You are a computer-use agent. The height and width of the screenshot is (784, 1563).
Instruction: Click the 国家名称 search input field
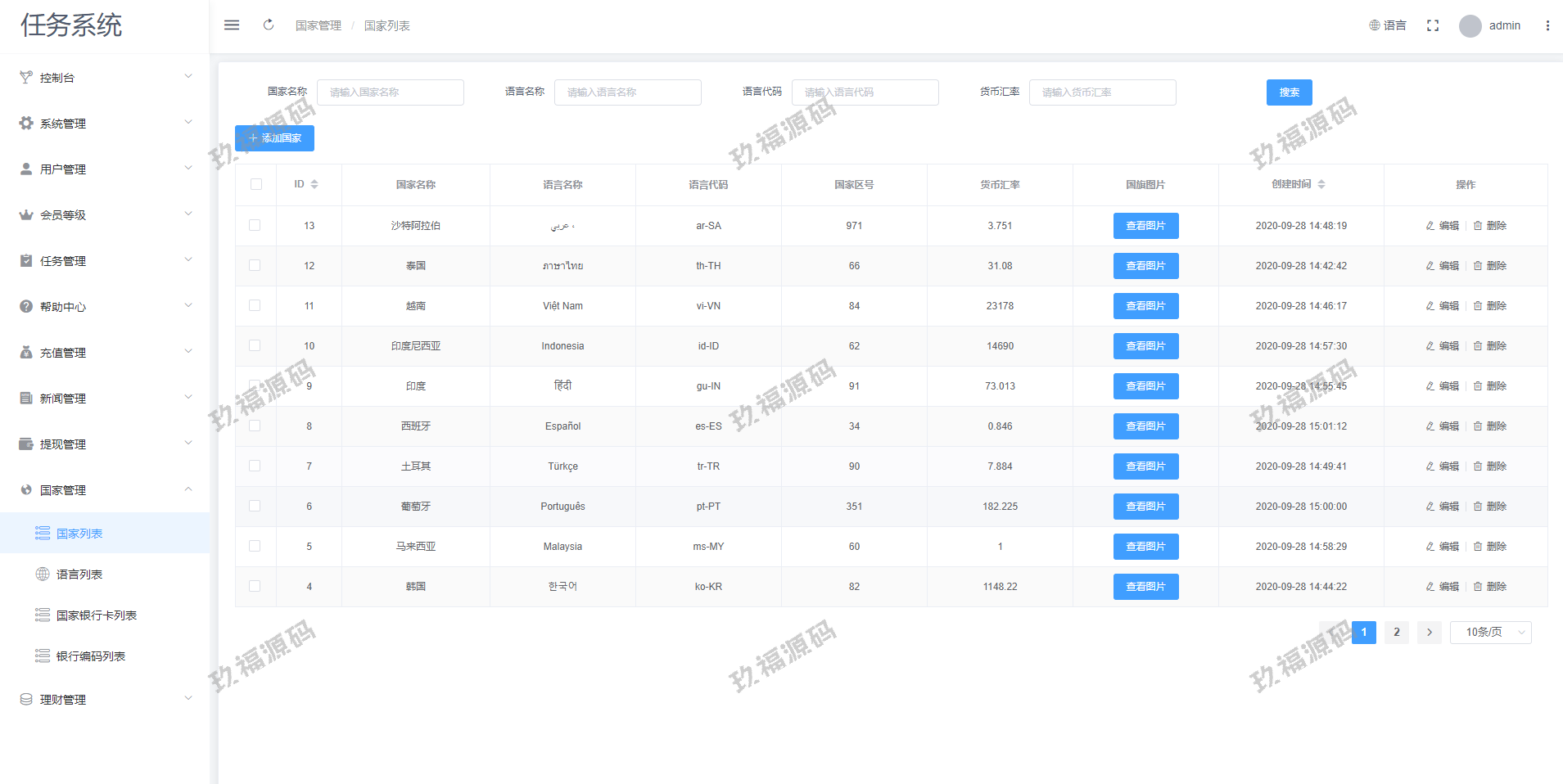tap(391, 92)
